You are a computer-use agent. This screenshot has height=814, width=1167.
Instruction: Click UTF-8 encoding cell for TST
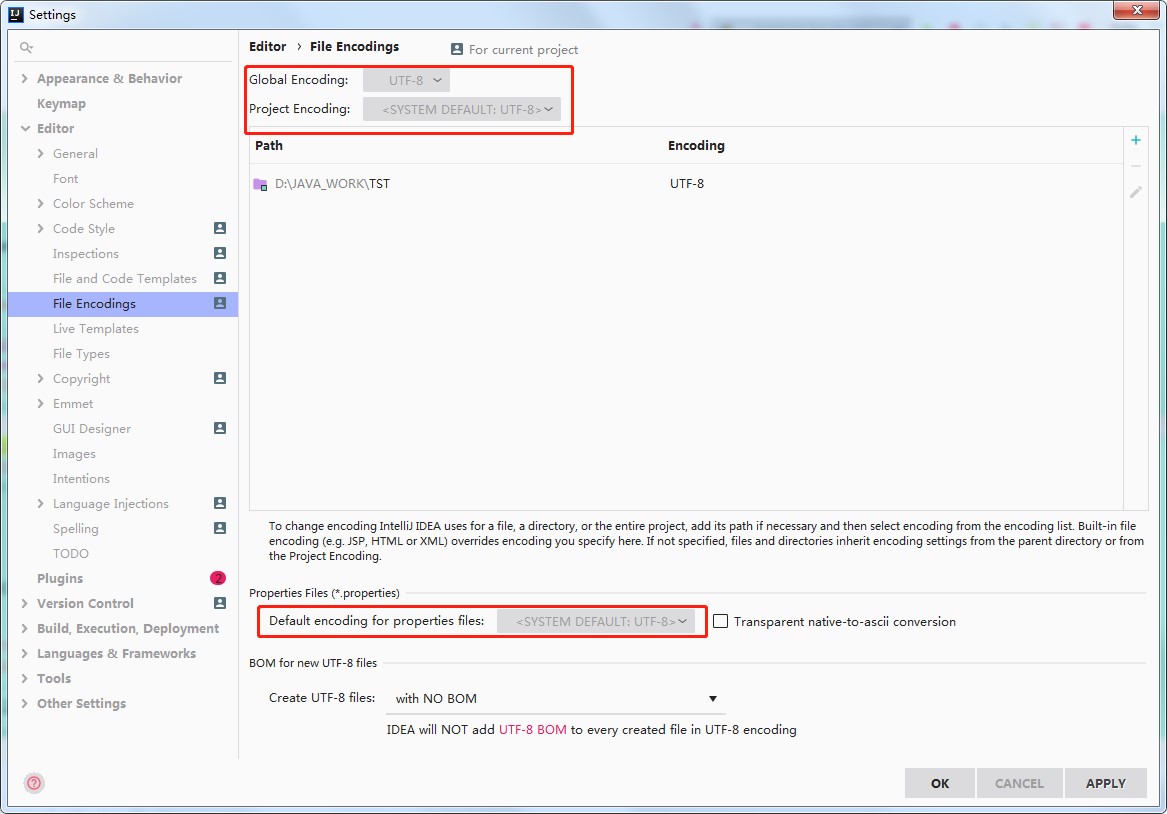(686, 184)
